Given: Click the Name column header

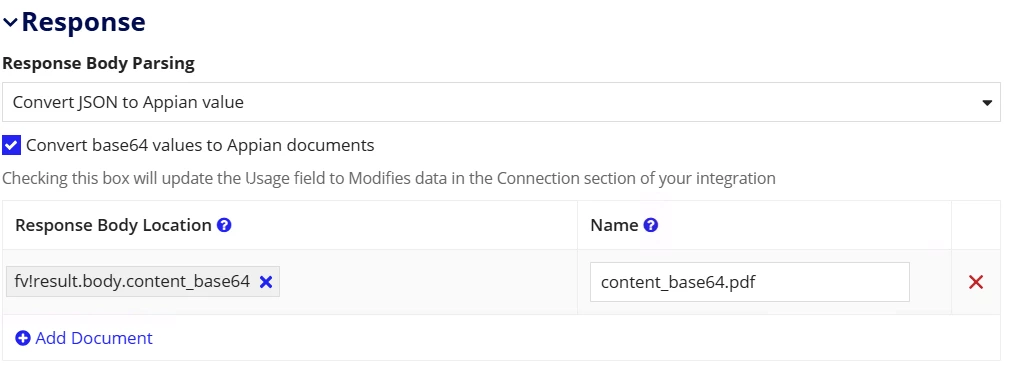Looking at the screenshot, I should pyautogui.click(x=614, y=225).
